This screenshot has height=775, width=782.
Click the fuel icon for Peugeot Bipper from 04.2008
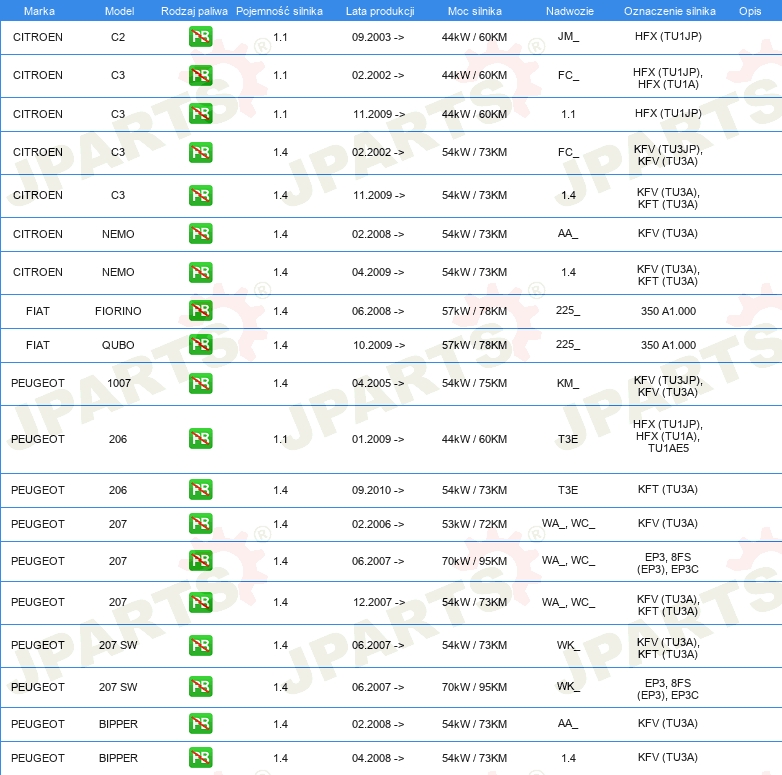(200, 757)
